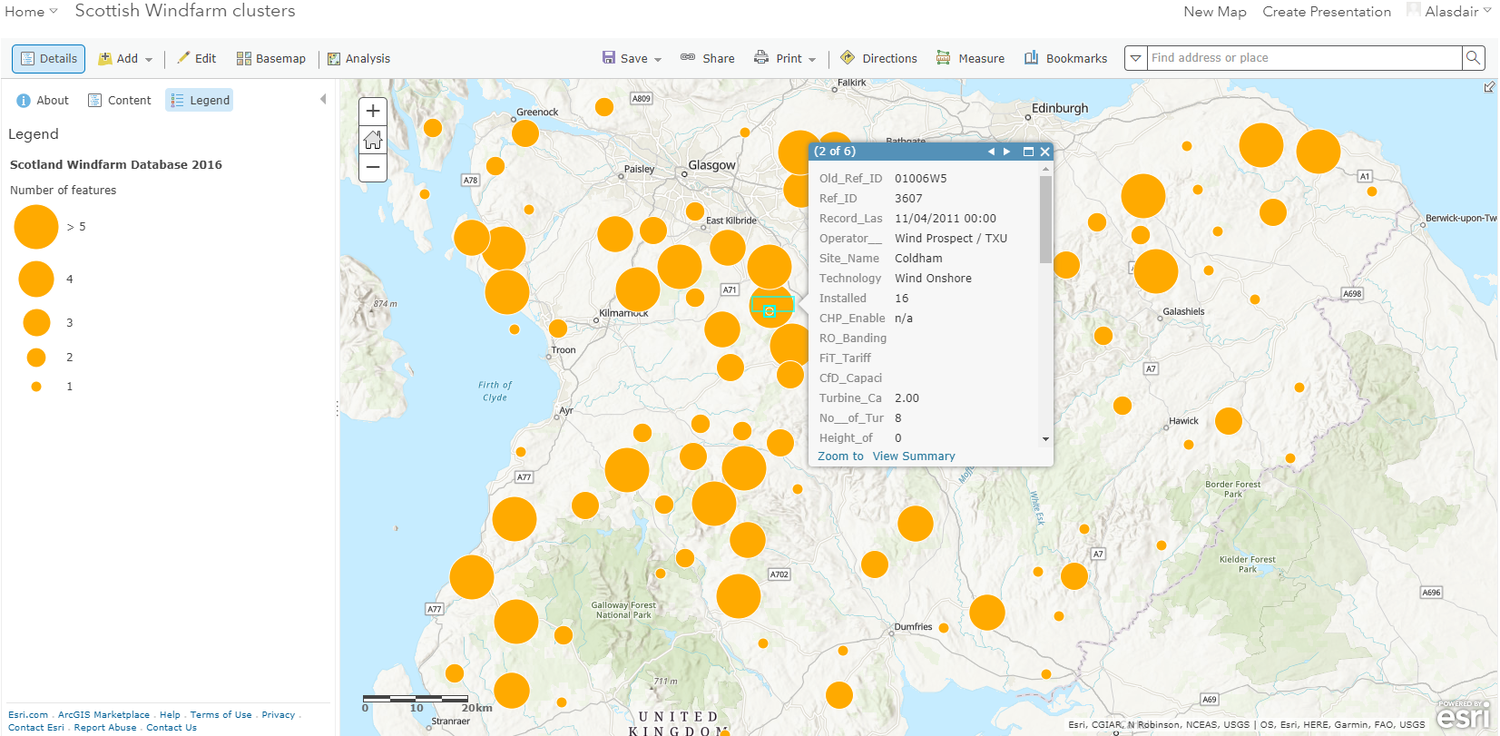Click the Zoom to link

click(x=840, y=456)
